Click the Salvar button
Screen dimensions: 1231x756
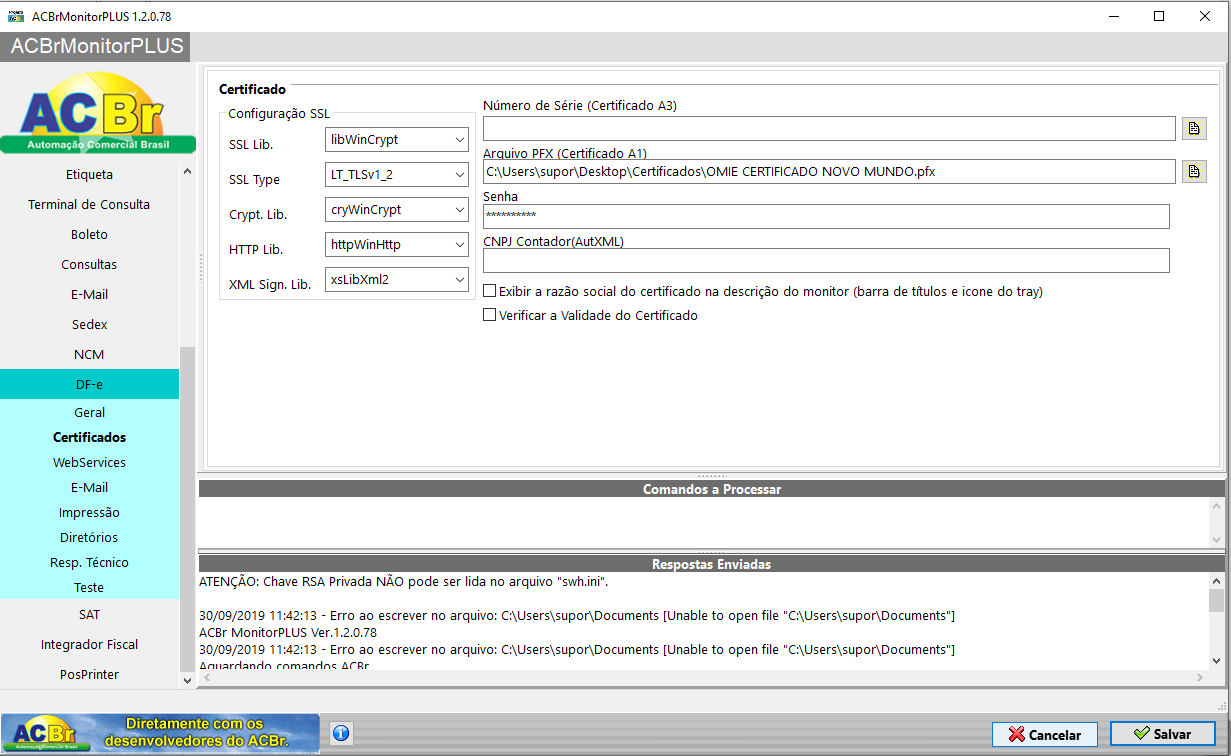coord(1163,734)
